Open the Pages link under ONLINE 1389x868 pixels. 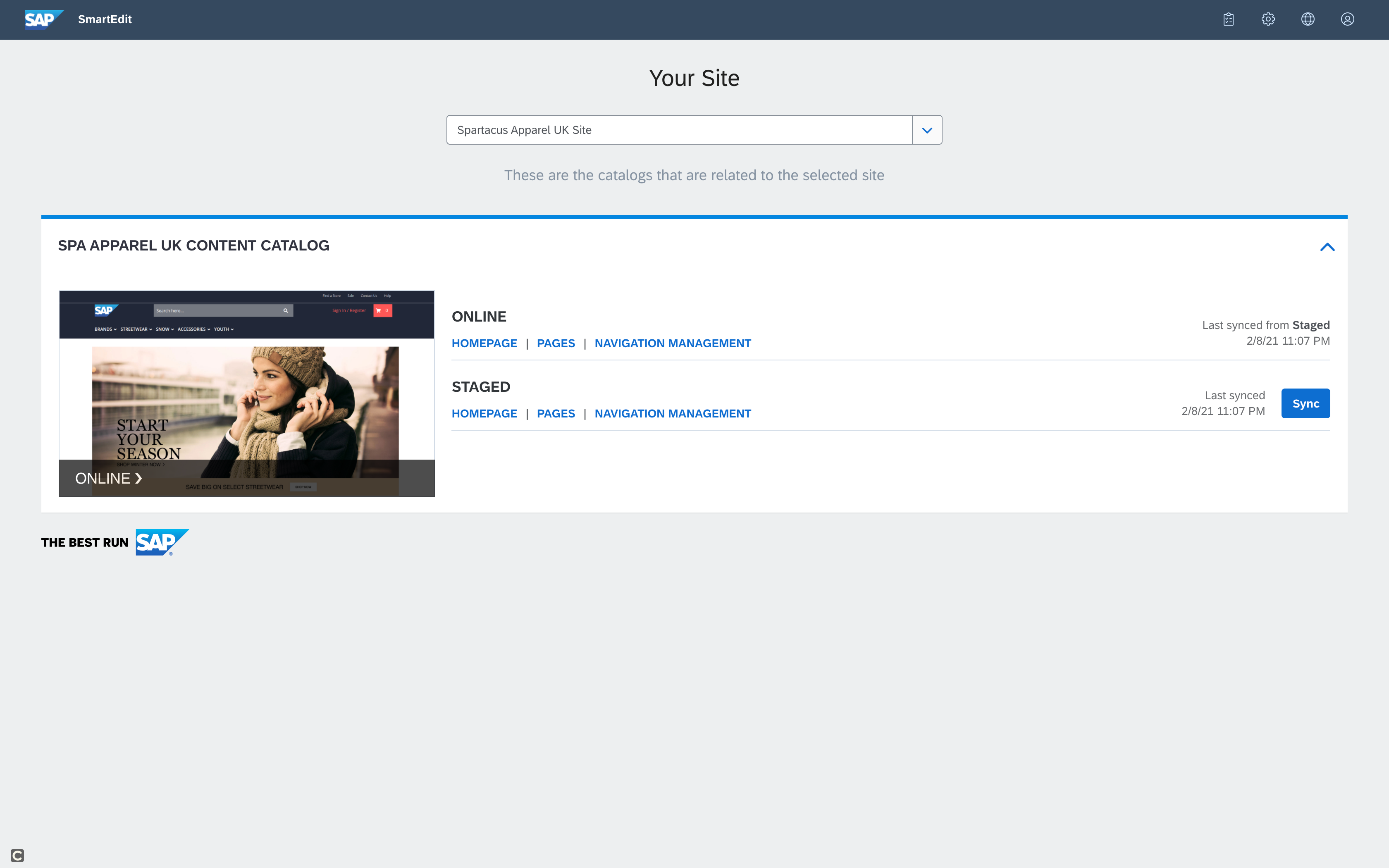(x=556, y=343)
